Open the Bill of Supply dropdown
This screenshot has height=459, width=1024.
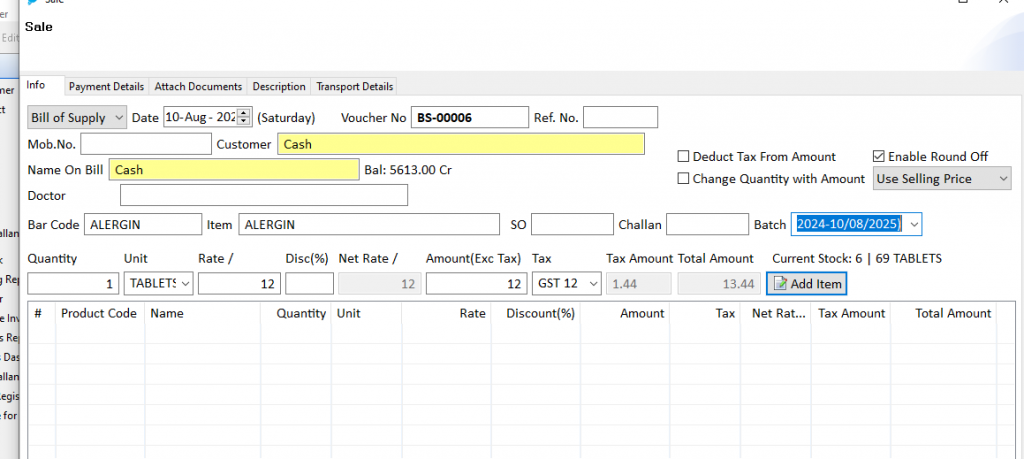pos(77,118)
